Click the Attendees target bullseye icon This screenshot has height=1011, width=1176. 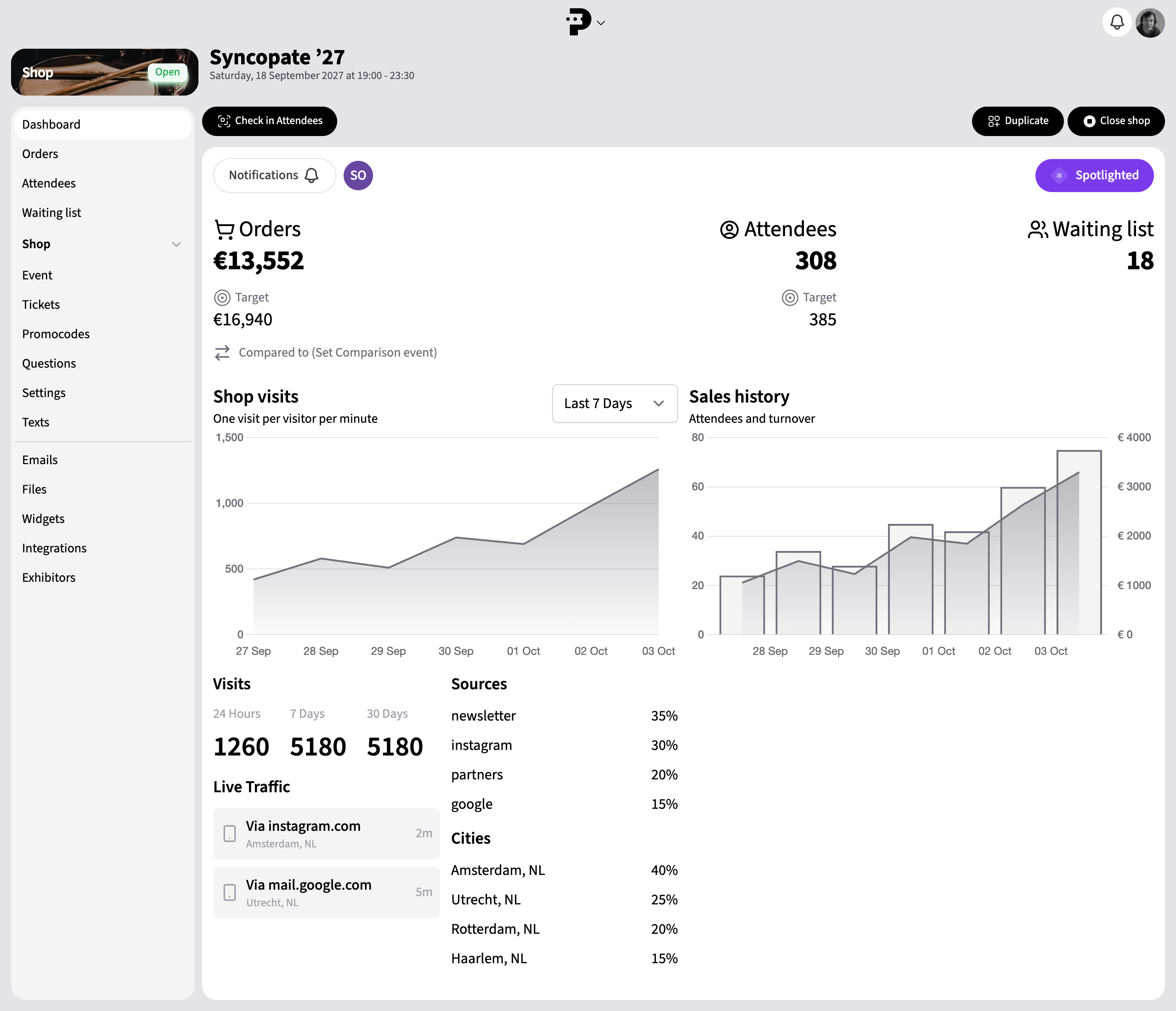790,297
